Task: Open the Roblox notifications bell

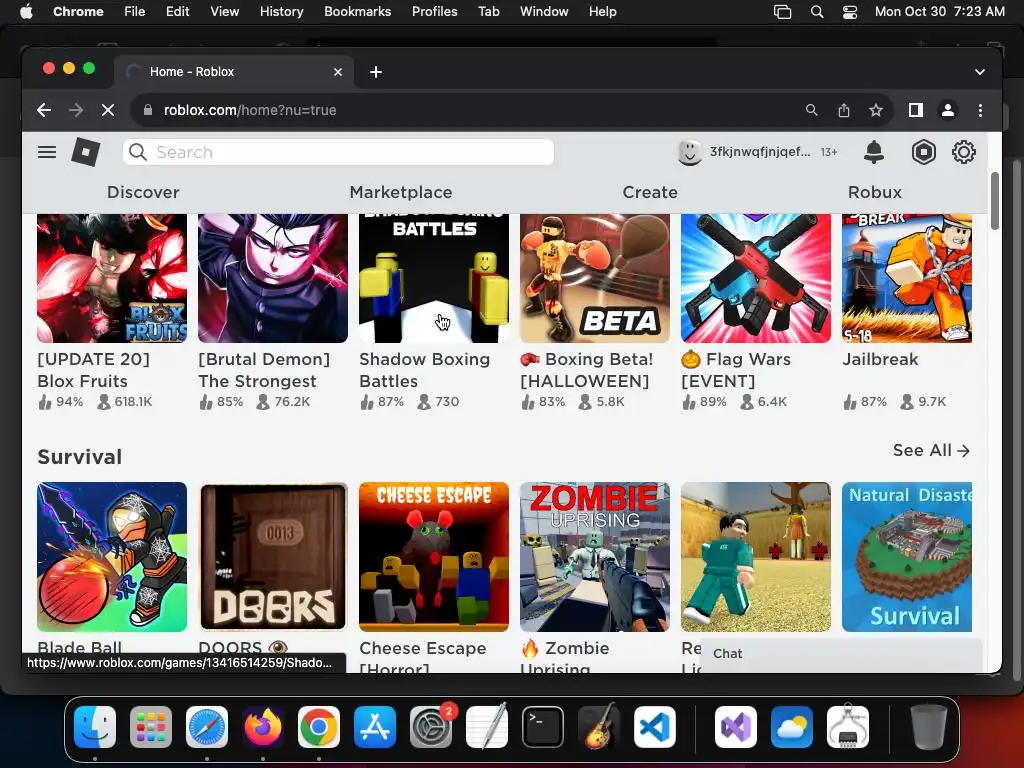Action: [874, 152]
